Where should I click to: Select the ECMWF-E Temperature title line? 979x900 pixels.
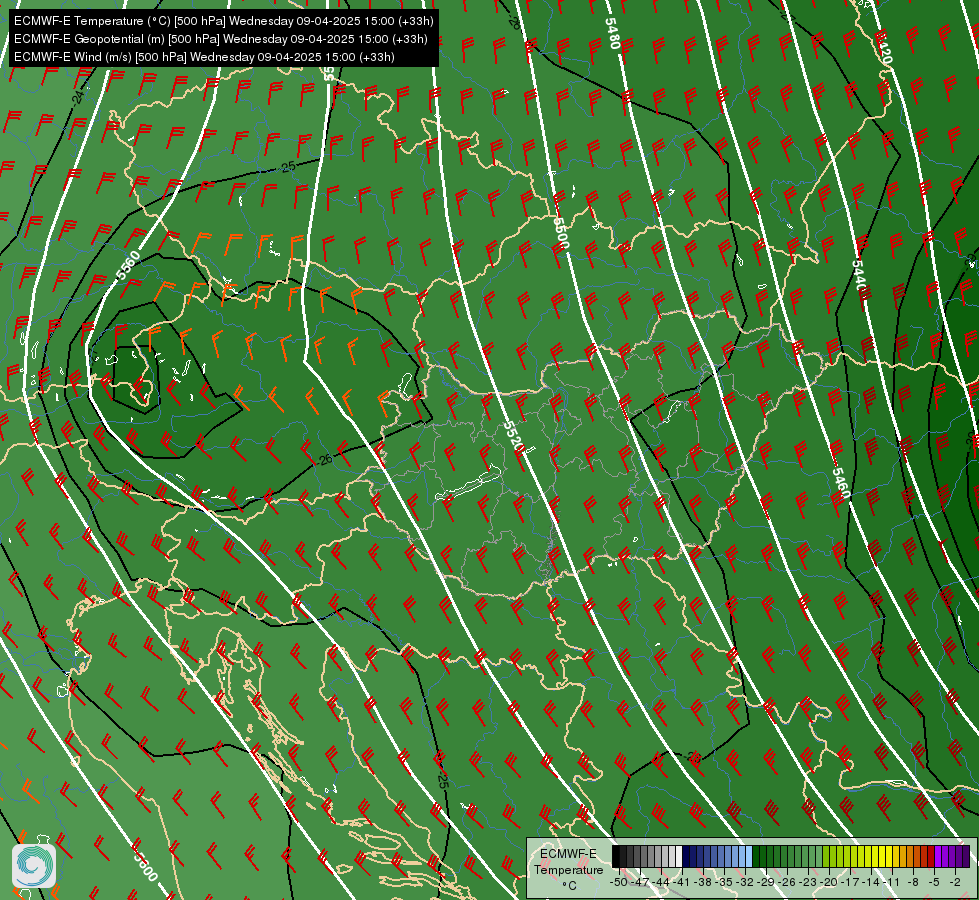click(224, 21)
